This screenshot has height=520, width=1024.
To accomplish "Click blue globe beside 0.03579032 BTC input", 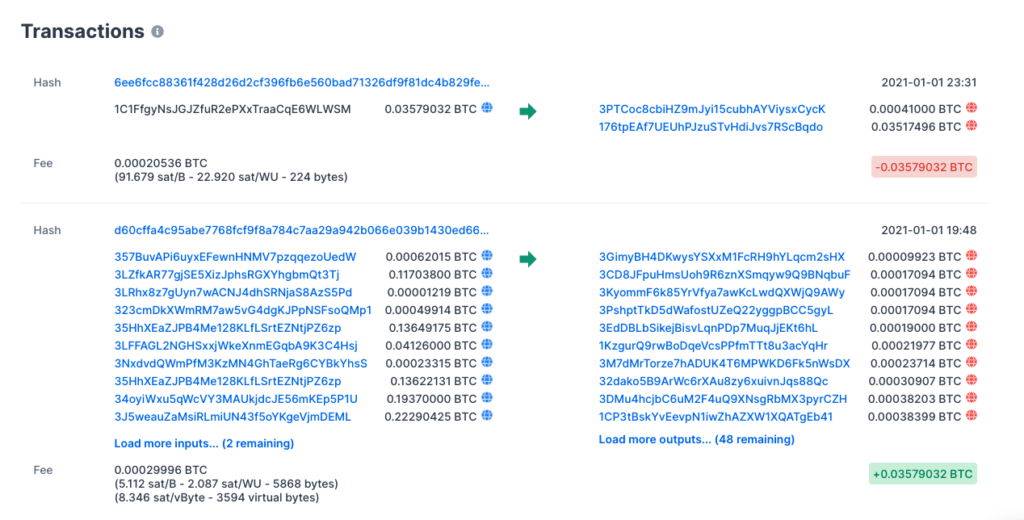I will pos(487,108).
